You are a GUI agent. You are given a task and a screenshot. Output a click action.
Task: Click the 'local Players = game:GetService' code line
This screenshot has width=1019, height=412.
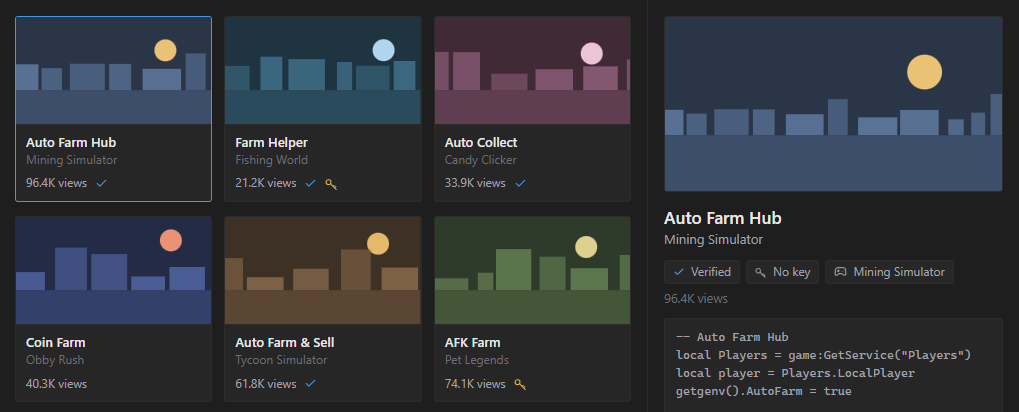[x=823, y=355]
